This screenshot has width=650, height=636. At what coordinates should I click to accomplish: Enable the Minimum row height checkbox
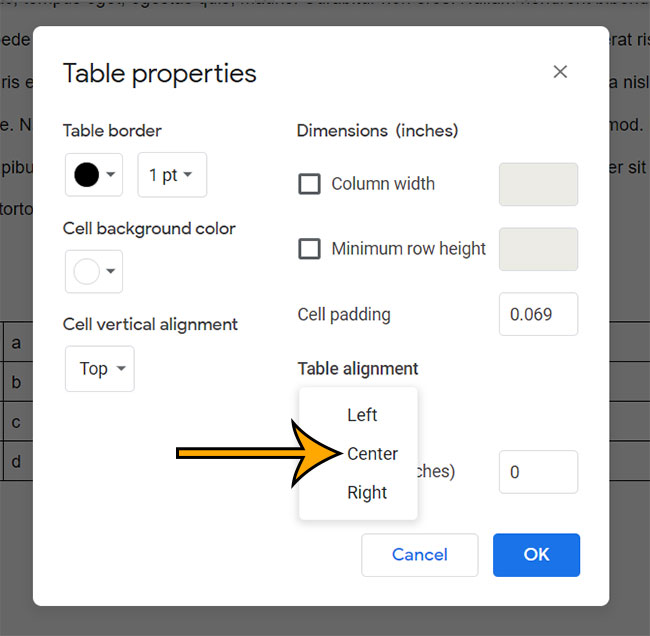(x=309, y=248)
